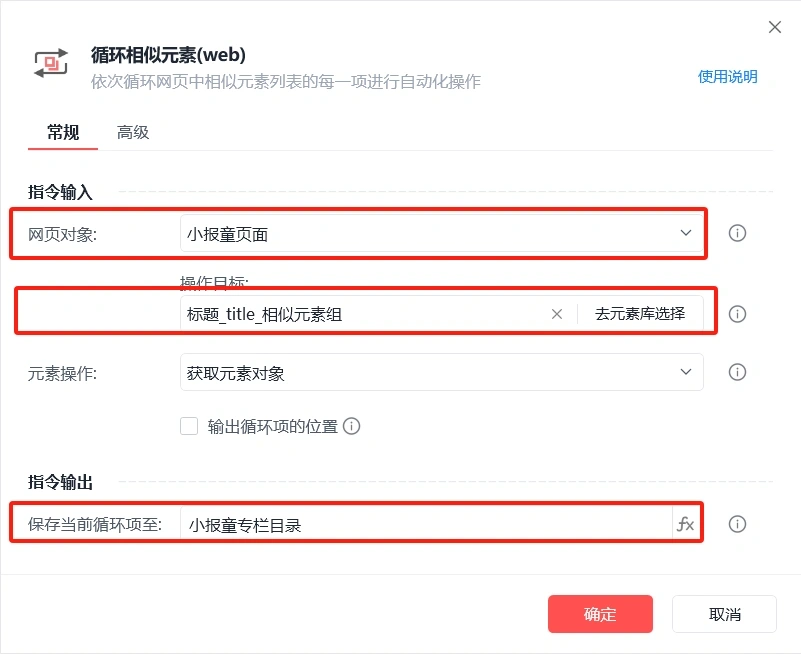Click the 去元素库选择 button

(640, 314)
